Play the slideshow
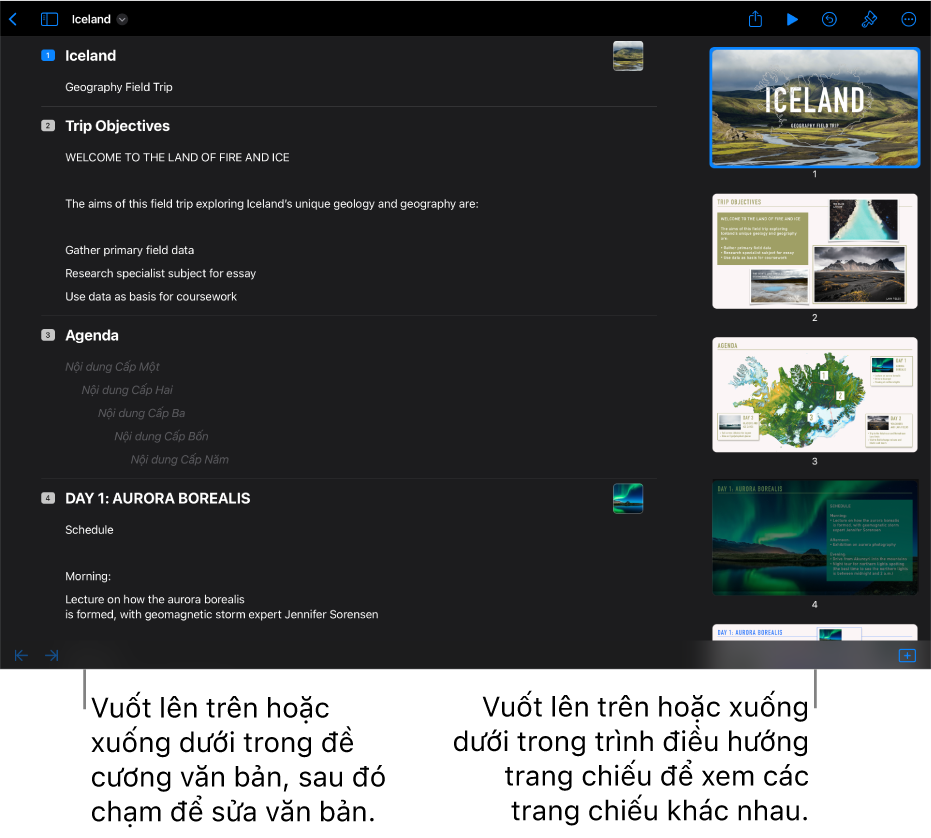This screenshot has height=838, width=931. [x=791, y=20]
